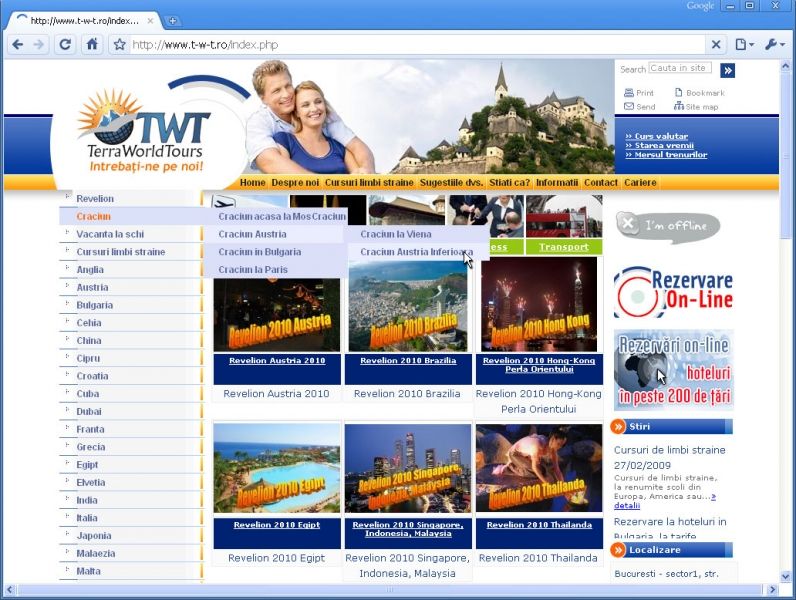Screen dimensions: 796x600
Task: Click the browser Back arrow button
Action: (x=17, y=44)
